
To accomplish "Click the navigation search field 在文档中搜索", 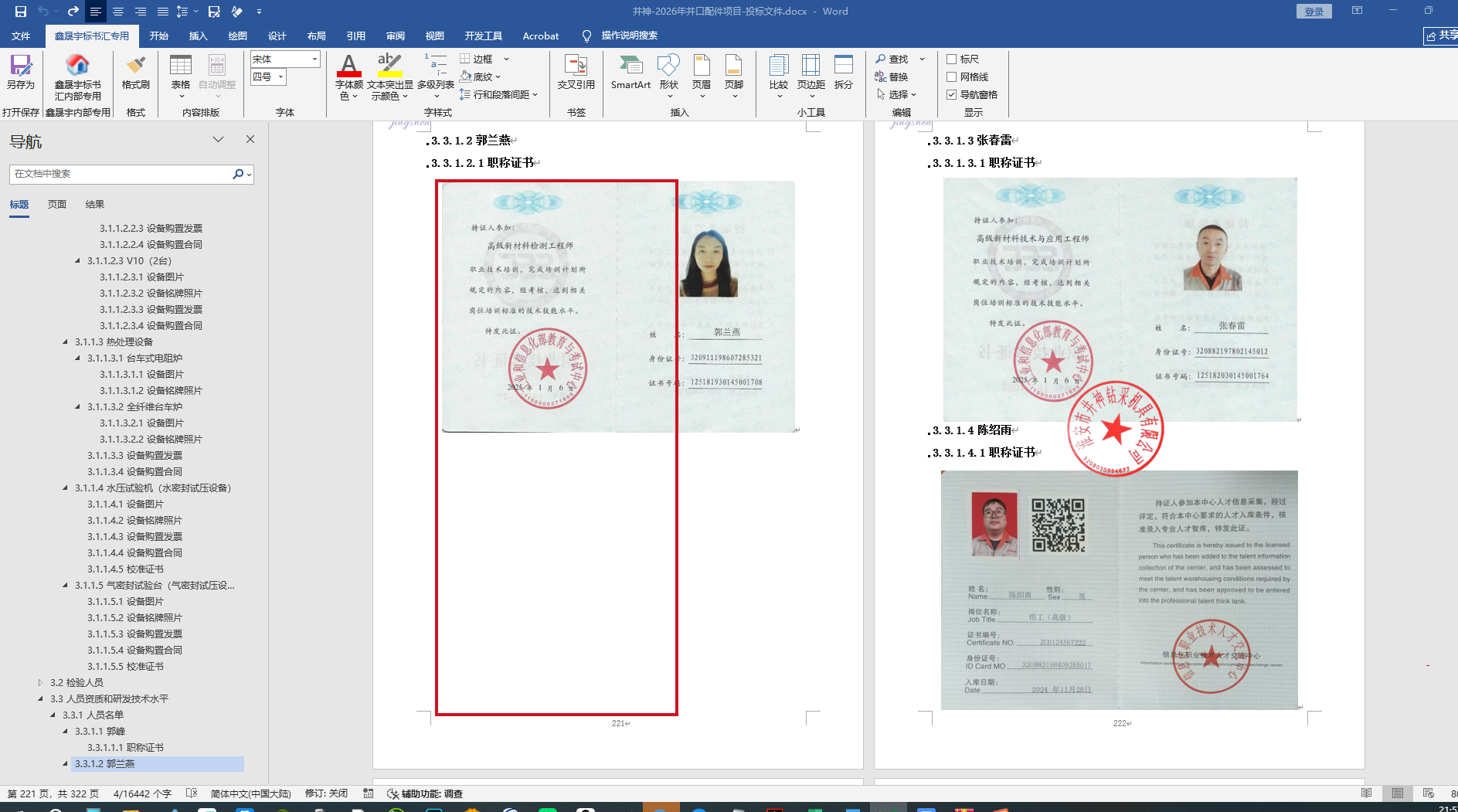I will pyautogui.click(x=120, y=175).
